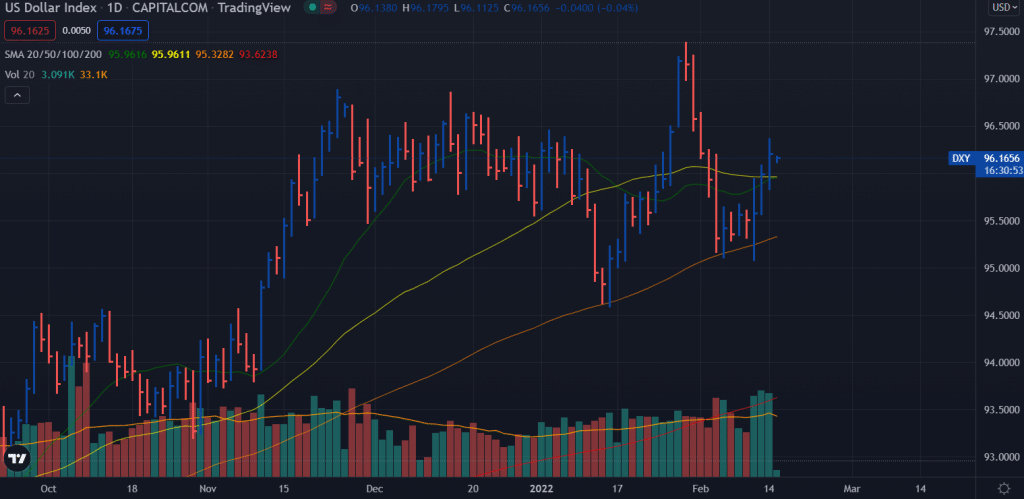Click 94.0000 on the price scale
The image size is (1024, 499).
click(x=1001, y=362)
